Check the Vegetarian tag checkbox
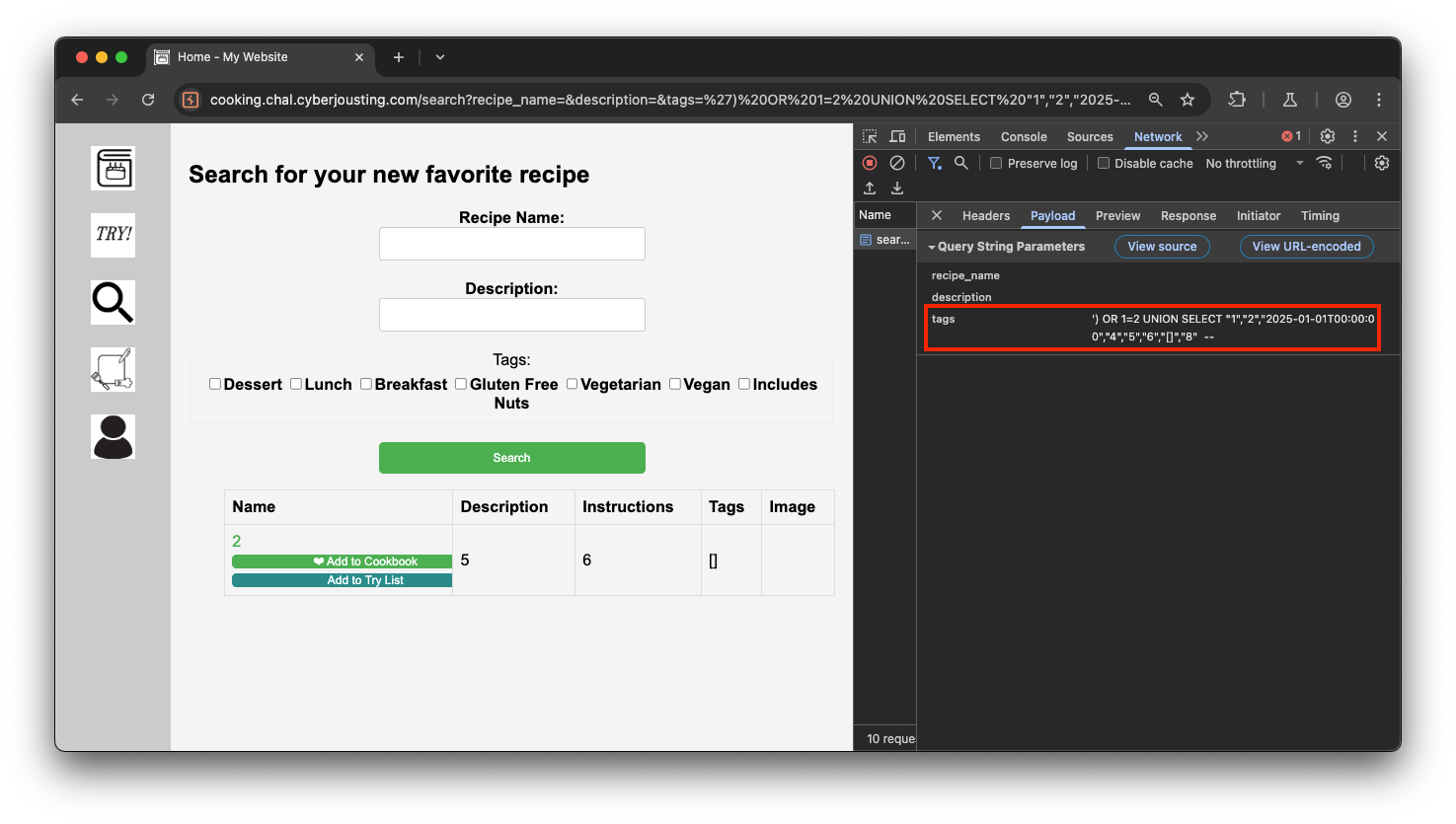 [x=571, y=384]
